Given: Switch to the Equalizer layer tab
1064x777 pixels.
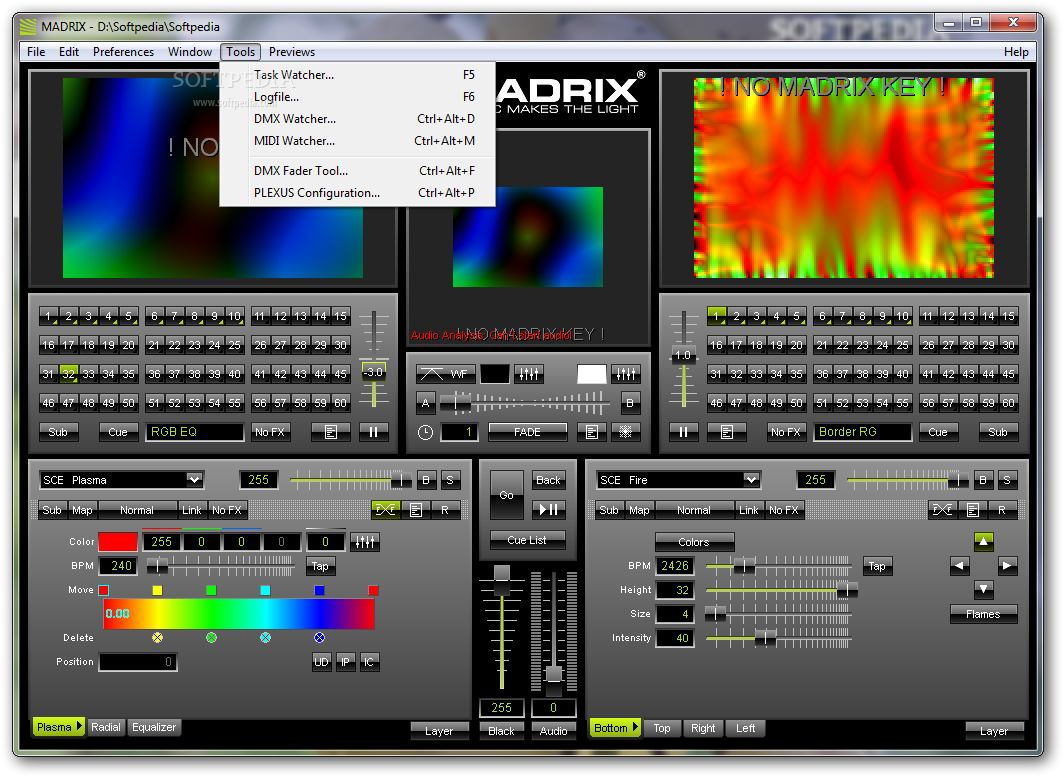Looking at the screenshot, I should tap(154, 727).
